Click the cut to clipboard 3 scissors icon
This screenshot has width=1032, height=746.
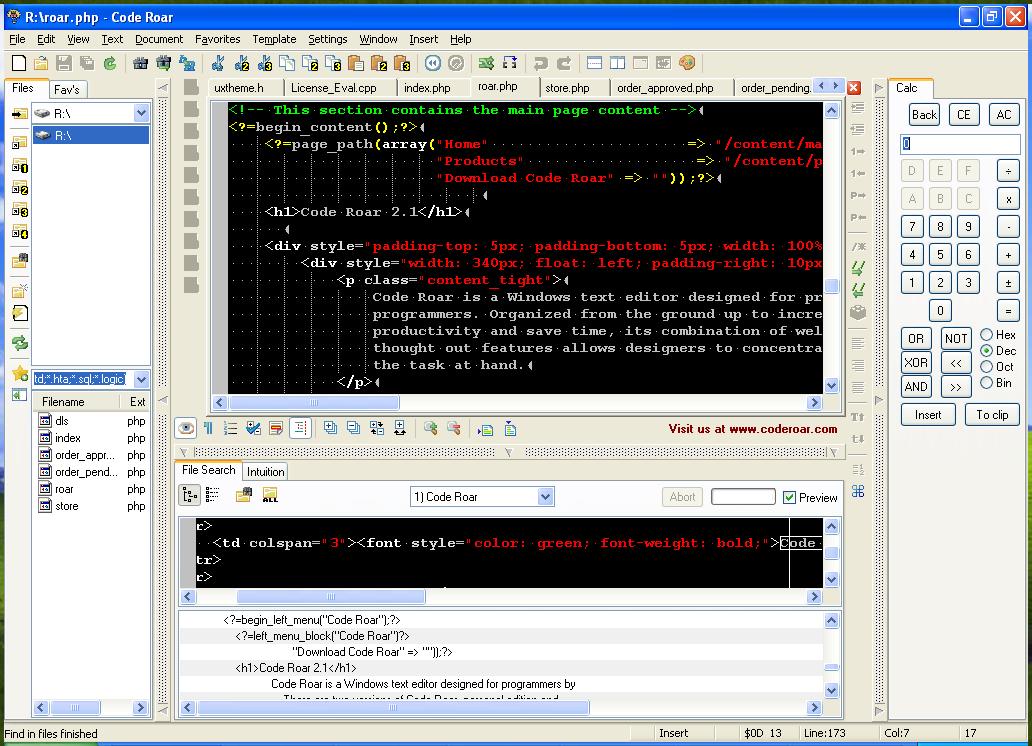[265, 63]
